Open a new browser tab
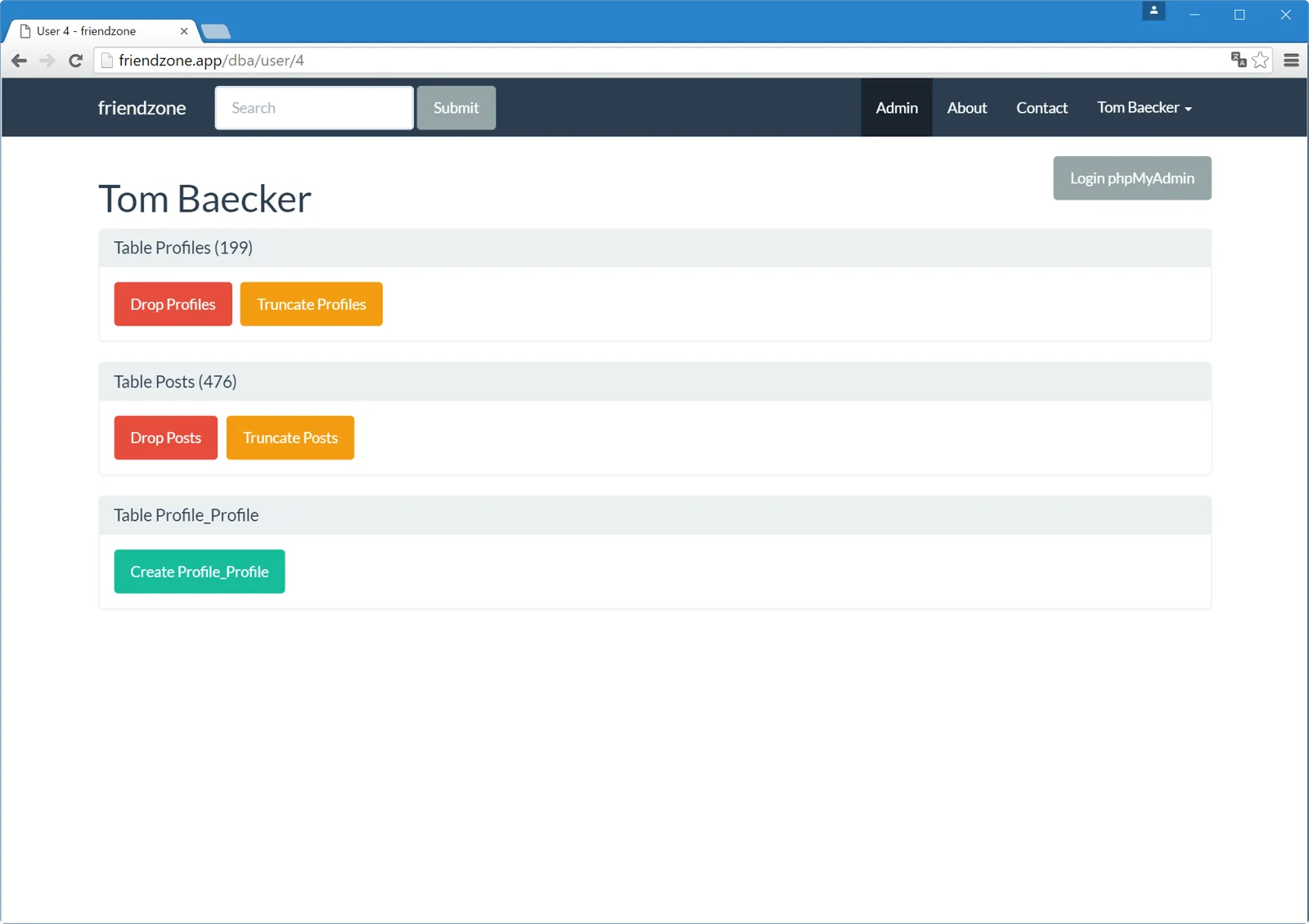The width and height of the screenshot is (1309, 924). pos(216,32)
